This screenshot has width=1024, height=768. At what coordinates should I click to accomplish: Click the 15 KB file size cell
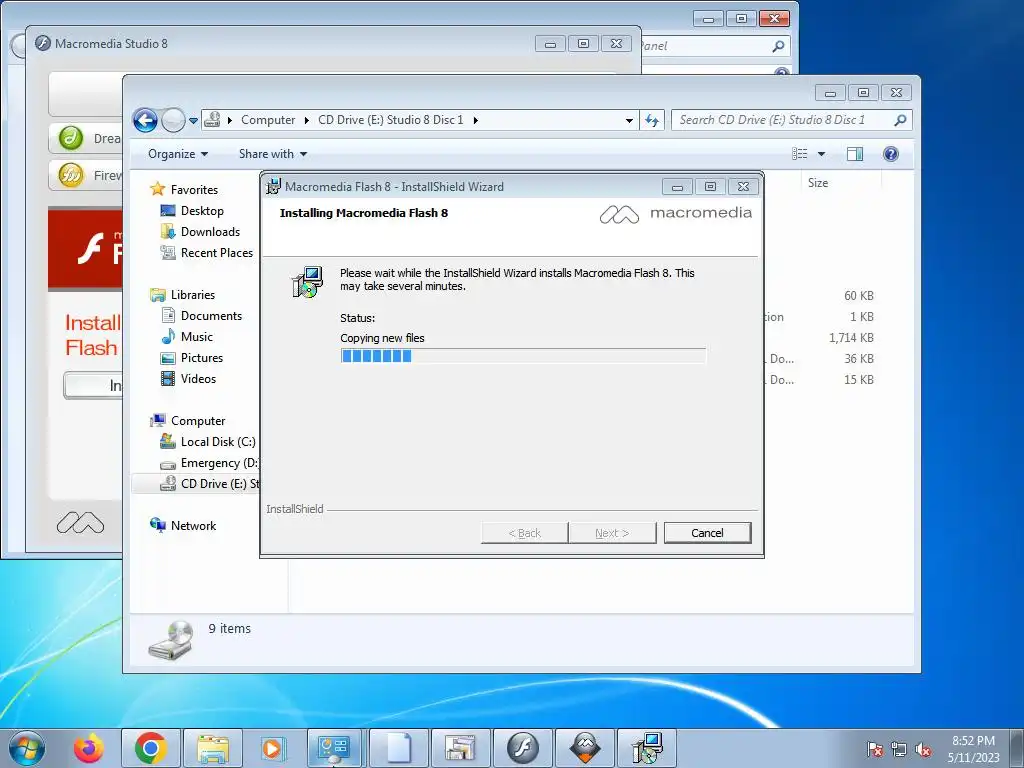(x=858, y=379)
